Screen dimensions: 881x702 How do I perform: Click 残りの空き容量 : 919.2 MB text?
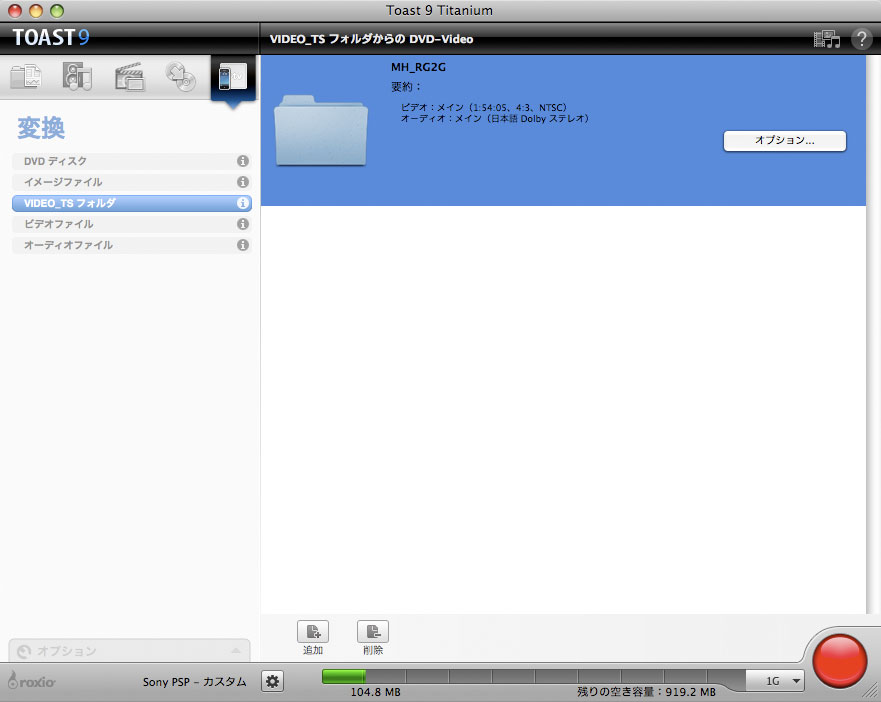click(x=646, y=692)
